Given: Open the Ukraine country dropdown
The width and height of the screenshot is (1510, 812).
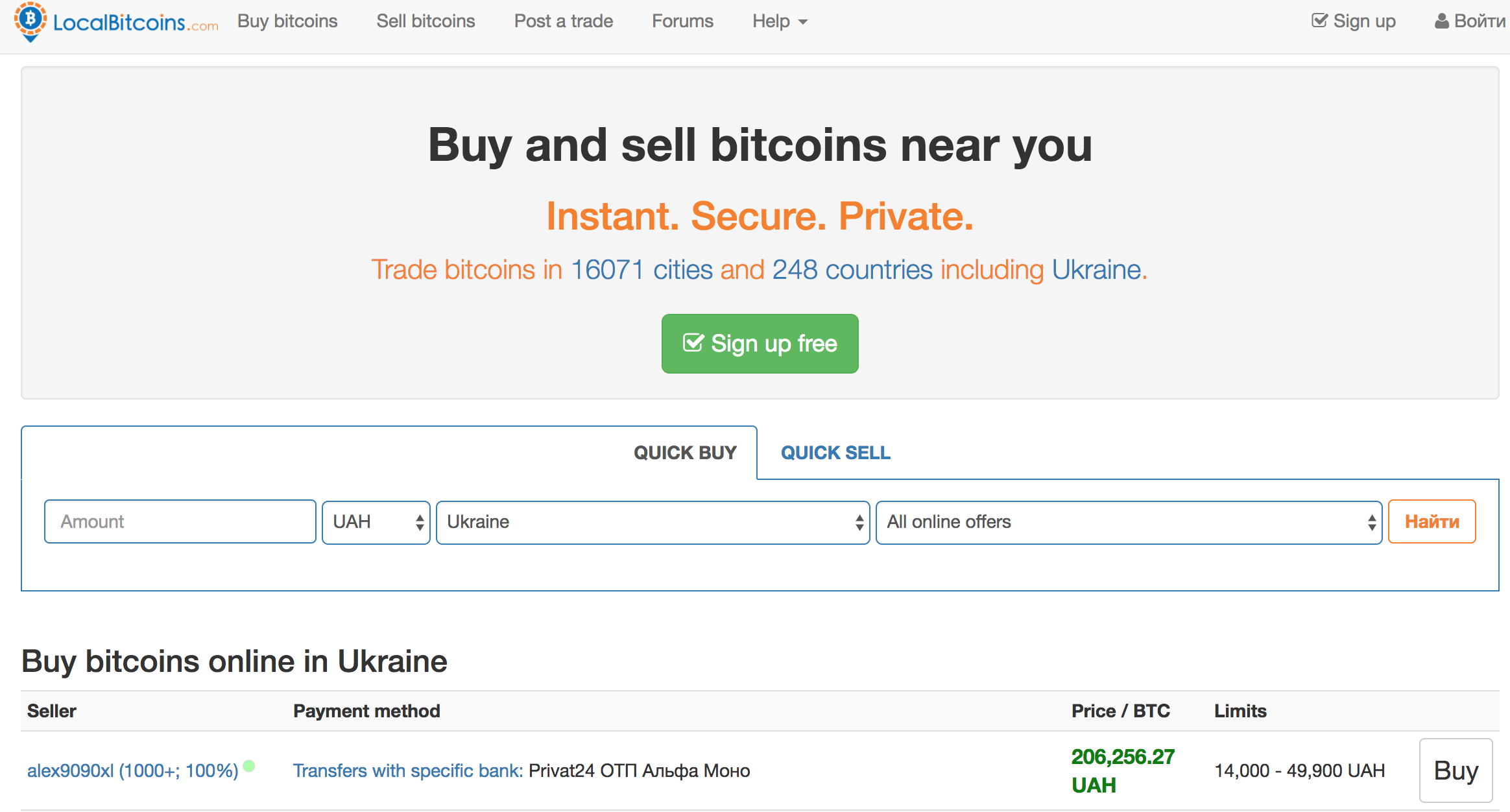Looking at the screenshot, I should click(653, 522).
